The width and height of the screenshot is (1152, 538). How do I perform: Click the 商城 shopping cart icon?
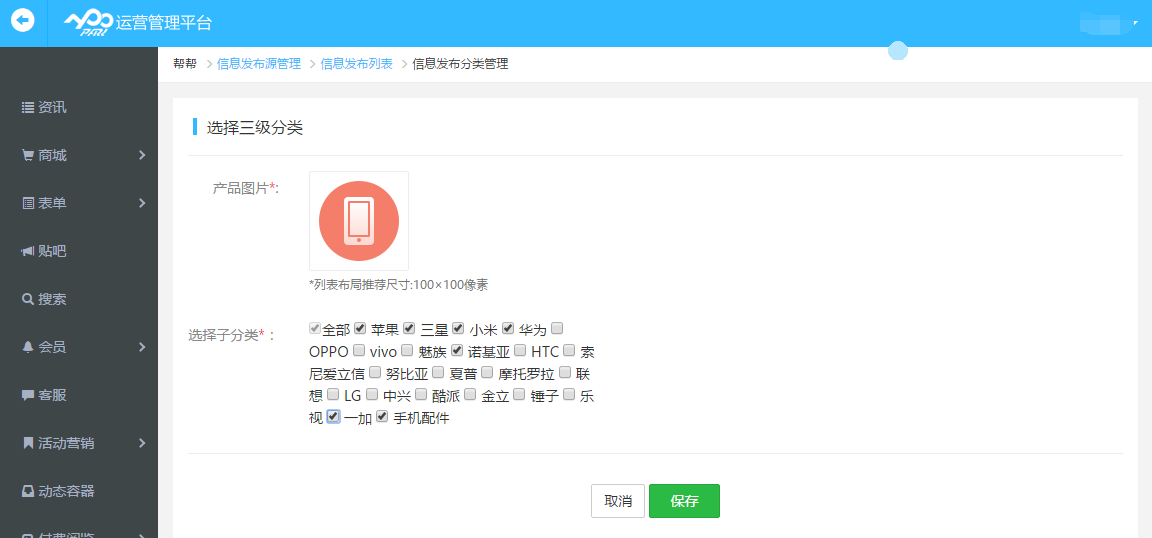pyautogui.click(x=28, y=155)
